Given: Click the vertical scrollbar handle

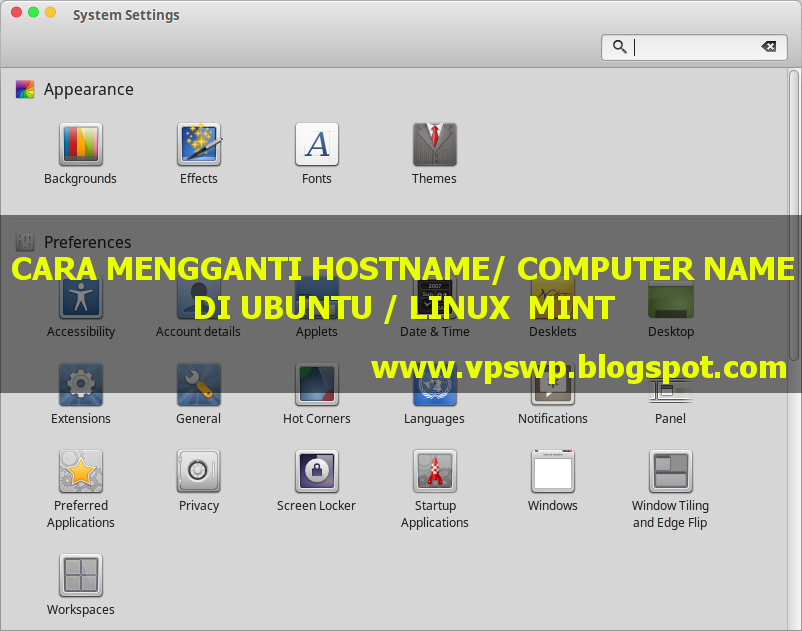Looking at the screenshot, I should click(794, 215).
